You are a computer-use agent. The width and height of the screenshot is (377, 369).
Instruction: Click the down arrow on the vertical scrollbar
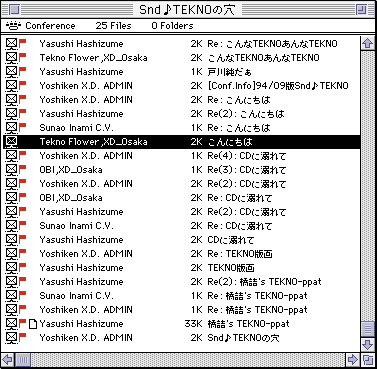[368, 344]
